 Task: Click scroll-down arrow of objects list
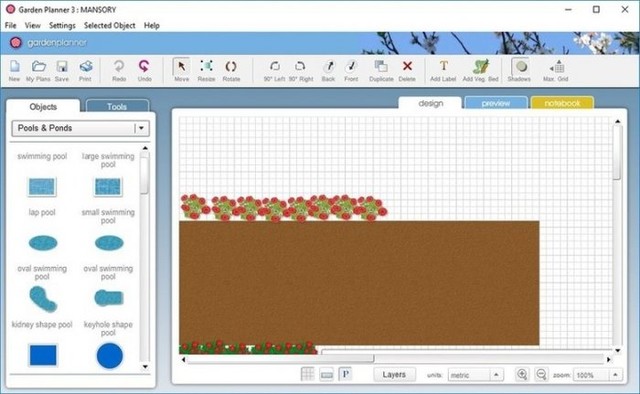(145, 367)
